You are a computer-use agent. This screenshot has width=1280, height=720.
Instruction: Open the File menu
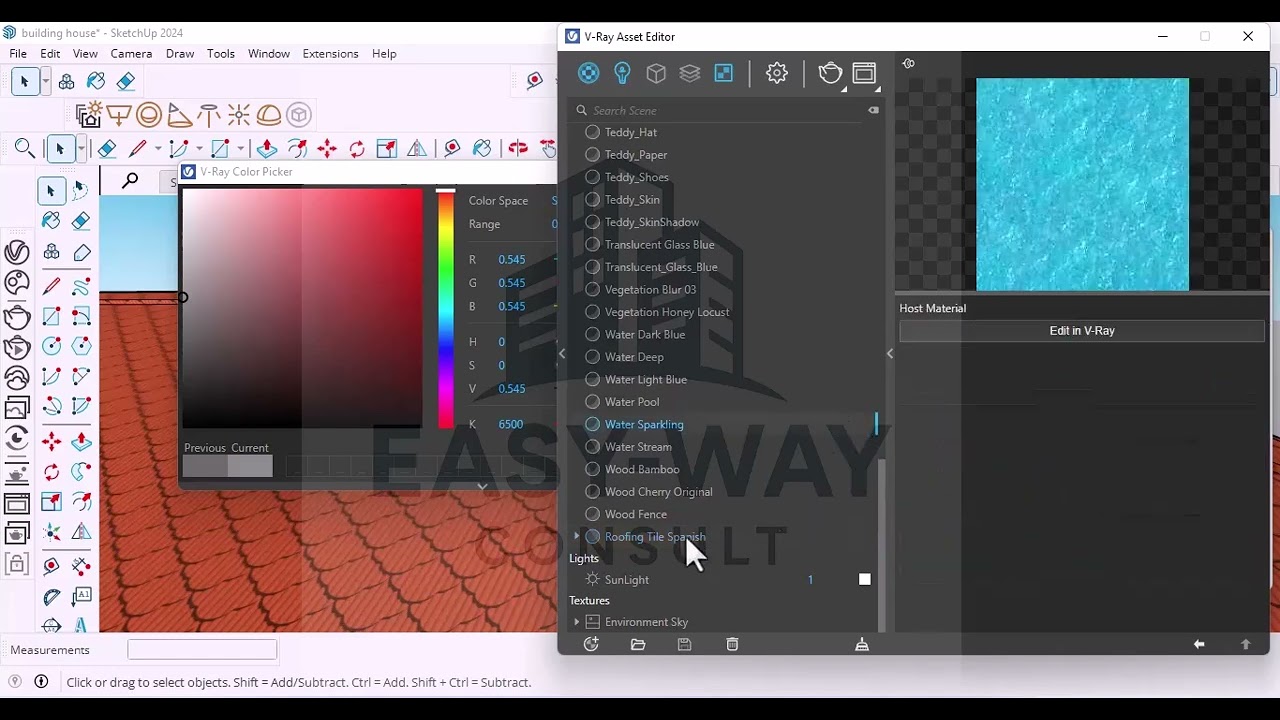pos(18,54)
